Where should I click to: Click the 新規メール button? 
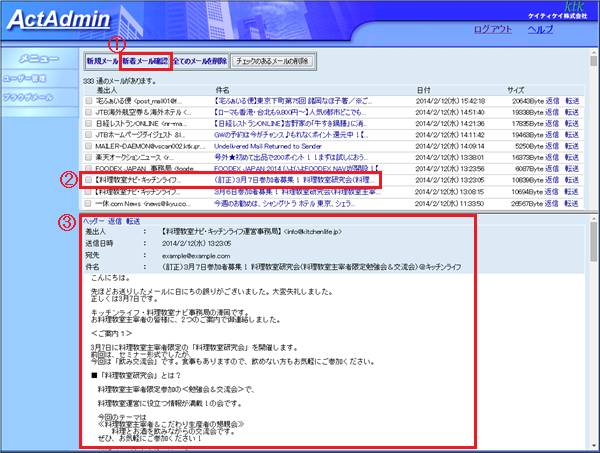(x=102, y=61)
